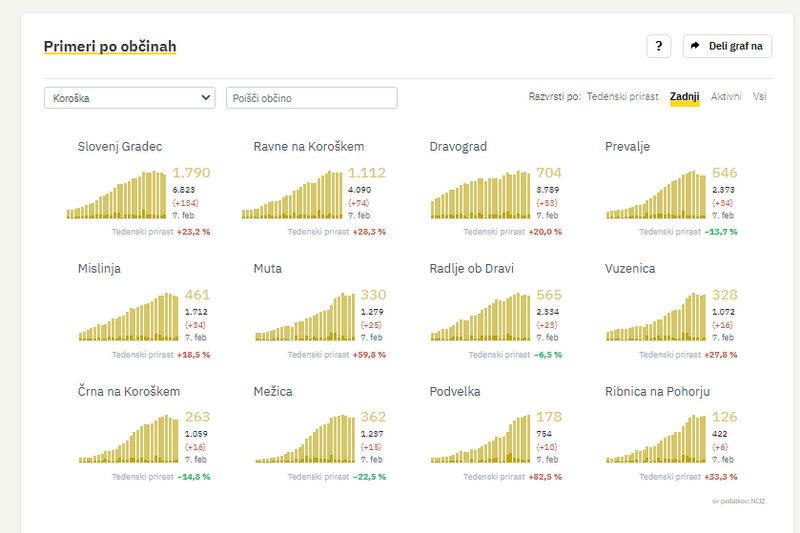This screenshot has height=533, width=800.
Task: Click the question mark help button
Action: [658, 46]
